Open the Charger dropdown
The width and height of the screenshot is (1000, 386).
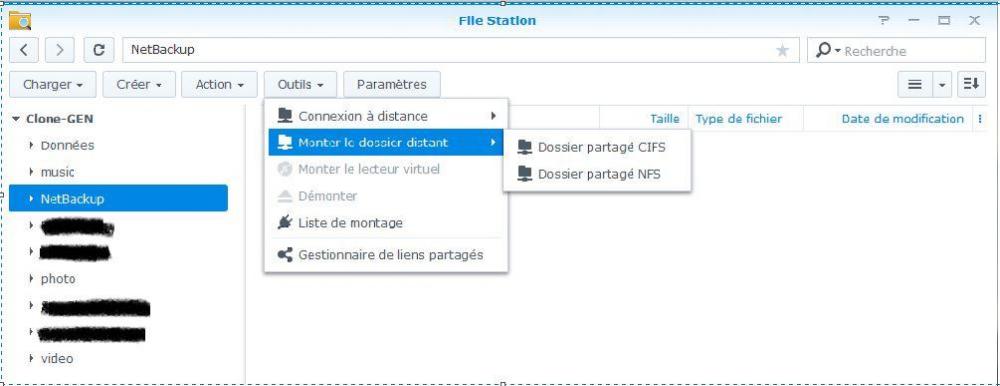point(53,84)
